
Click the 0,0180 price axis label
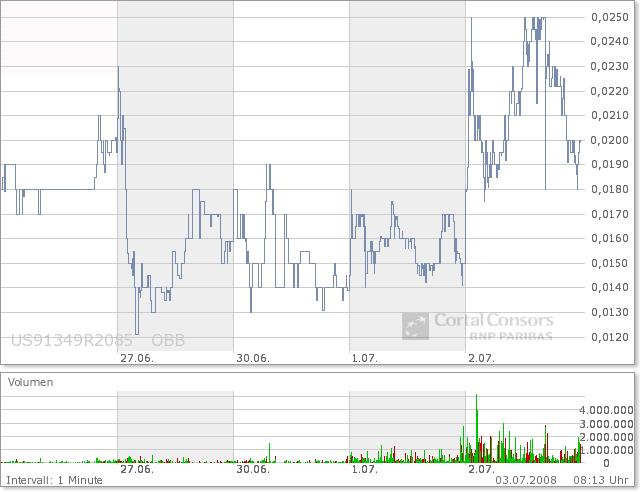(x=610, y=189)
